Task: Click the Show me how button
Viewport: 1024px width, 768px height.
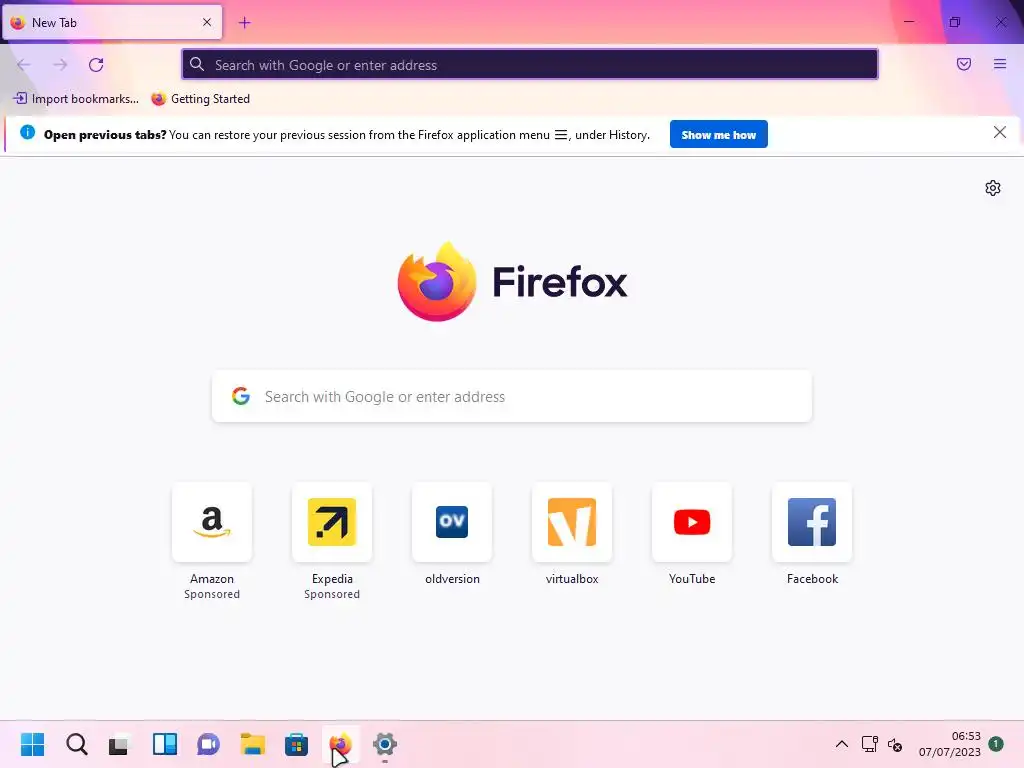Action: [x=718, y=135]
